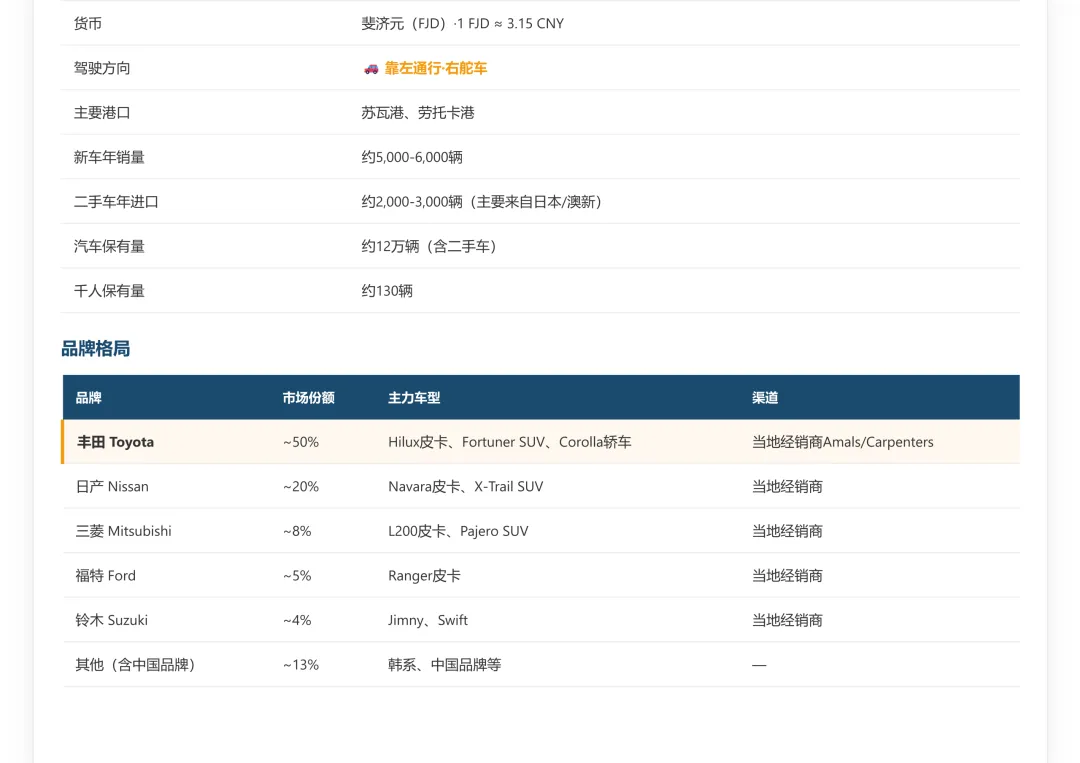Select the value 约12万辆（含二手车）
The image size is (1080, 763).
tap(430, 247)
